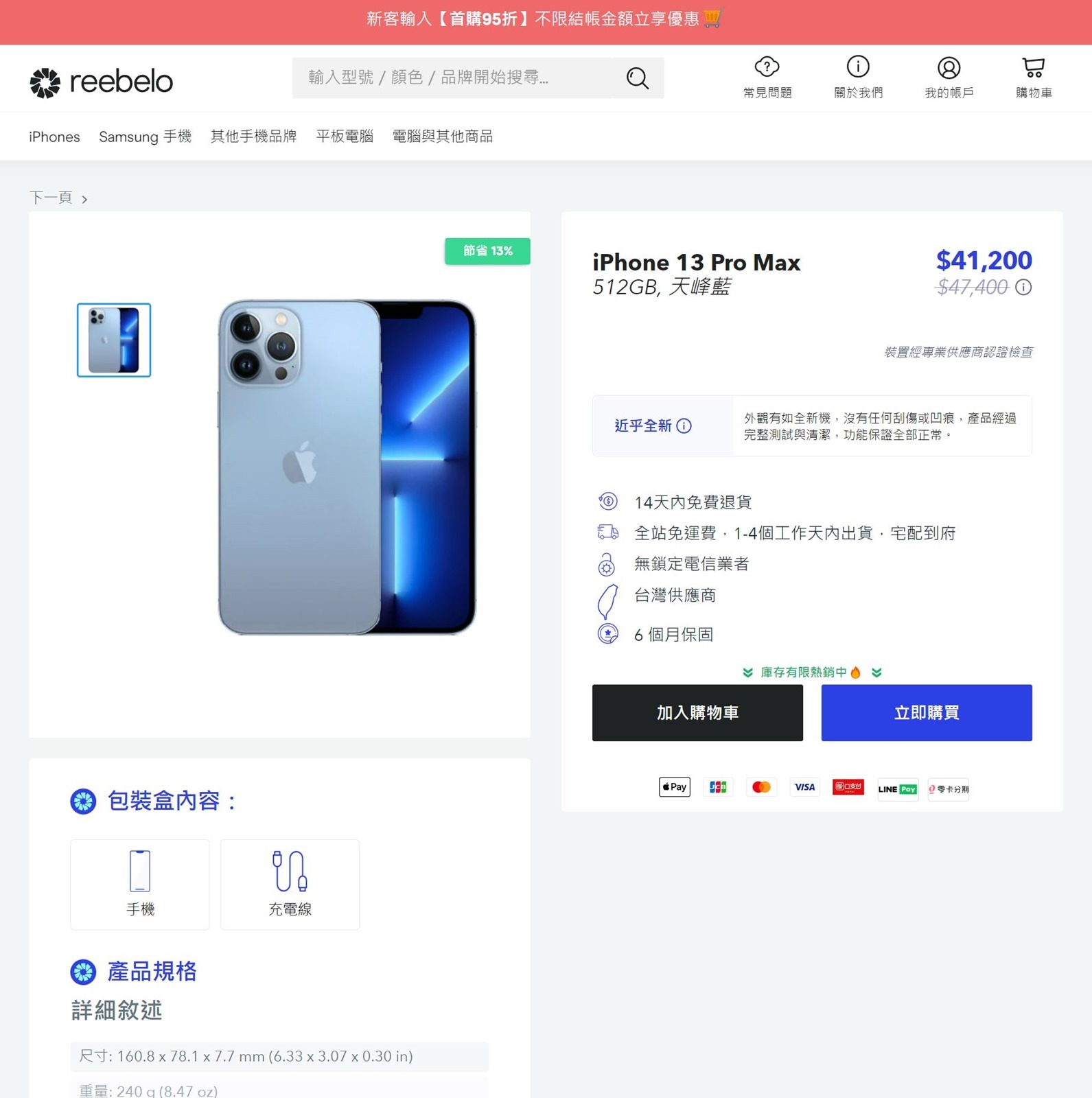Click the LINE Pay payment icon
Image resolution: width=1092 pixels, height=1098 pixels.
898,789
